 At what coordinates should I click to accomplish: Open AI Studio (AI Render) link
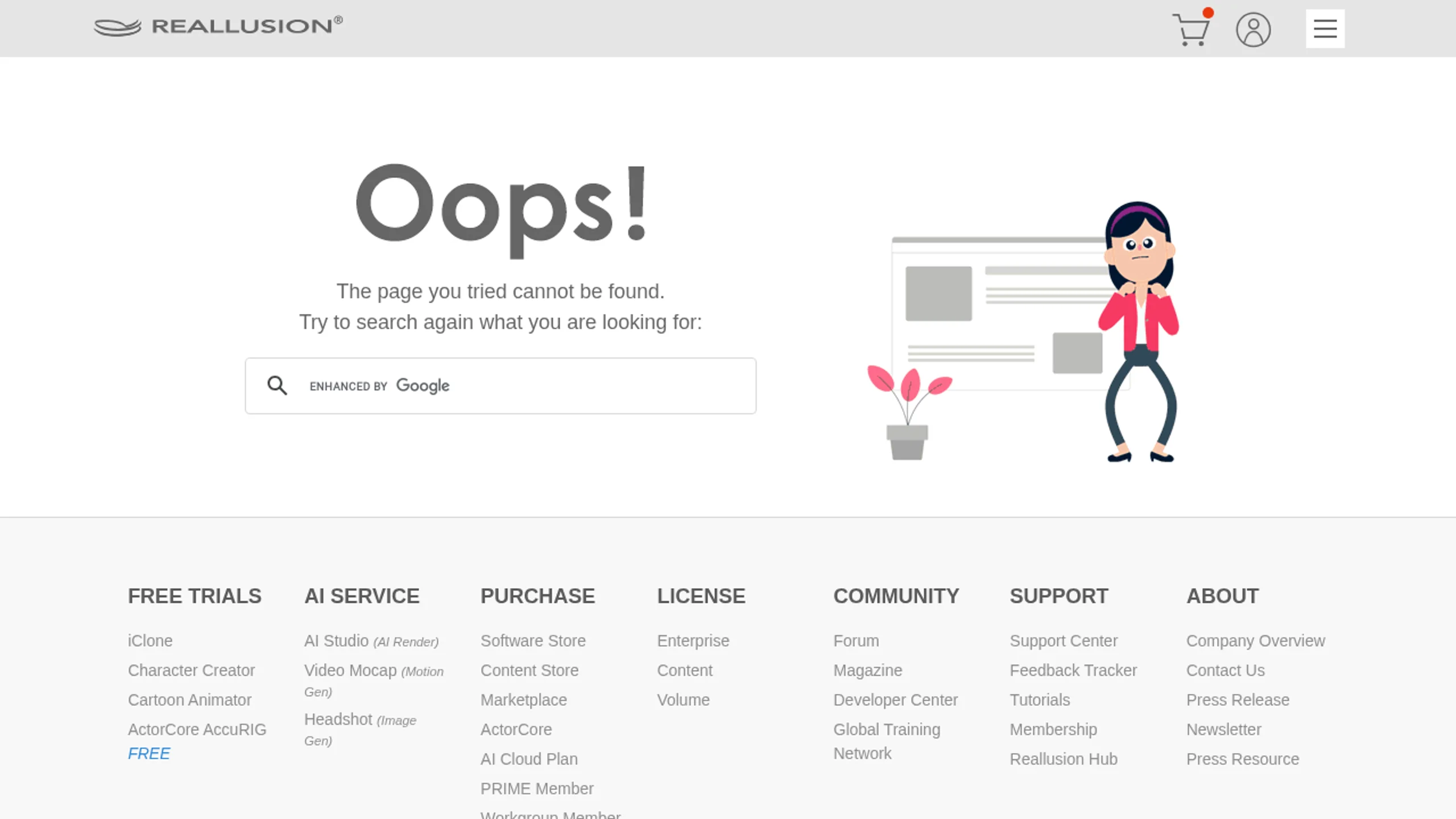(371, 641)
